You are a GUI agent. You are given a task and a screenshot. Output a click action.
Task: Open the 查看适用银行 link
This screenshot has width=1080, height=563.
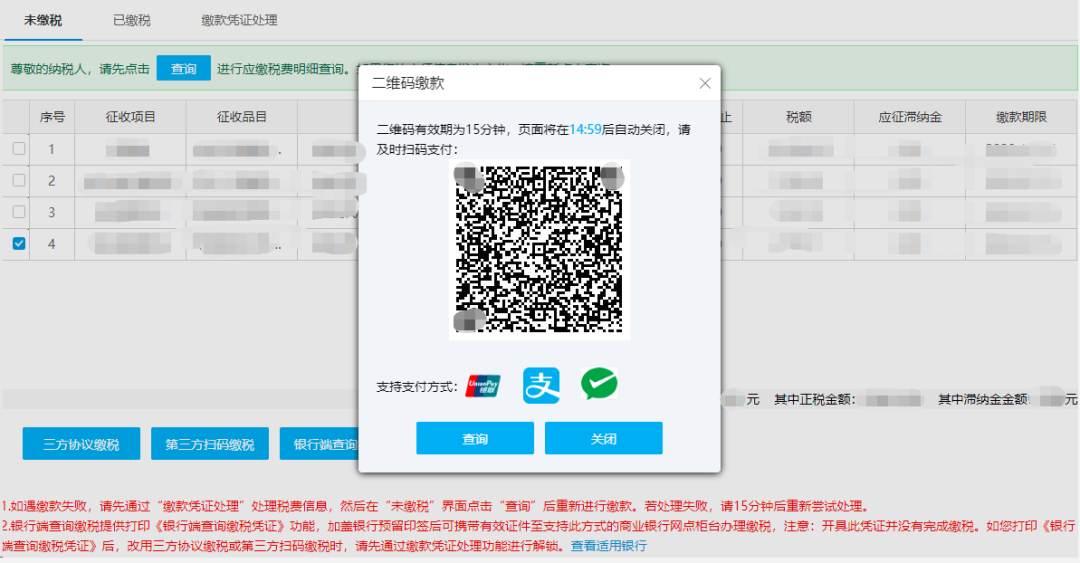click(609, 546)
